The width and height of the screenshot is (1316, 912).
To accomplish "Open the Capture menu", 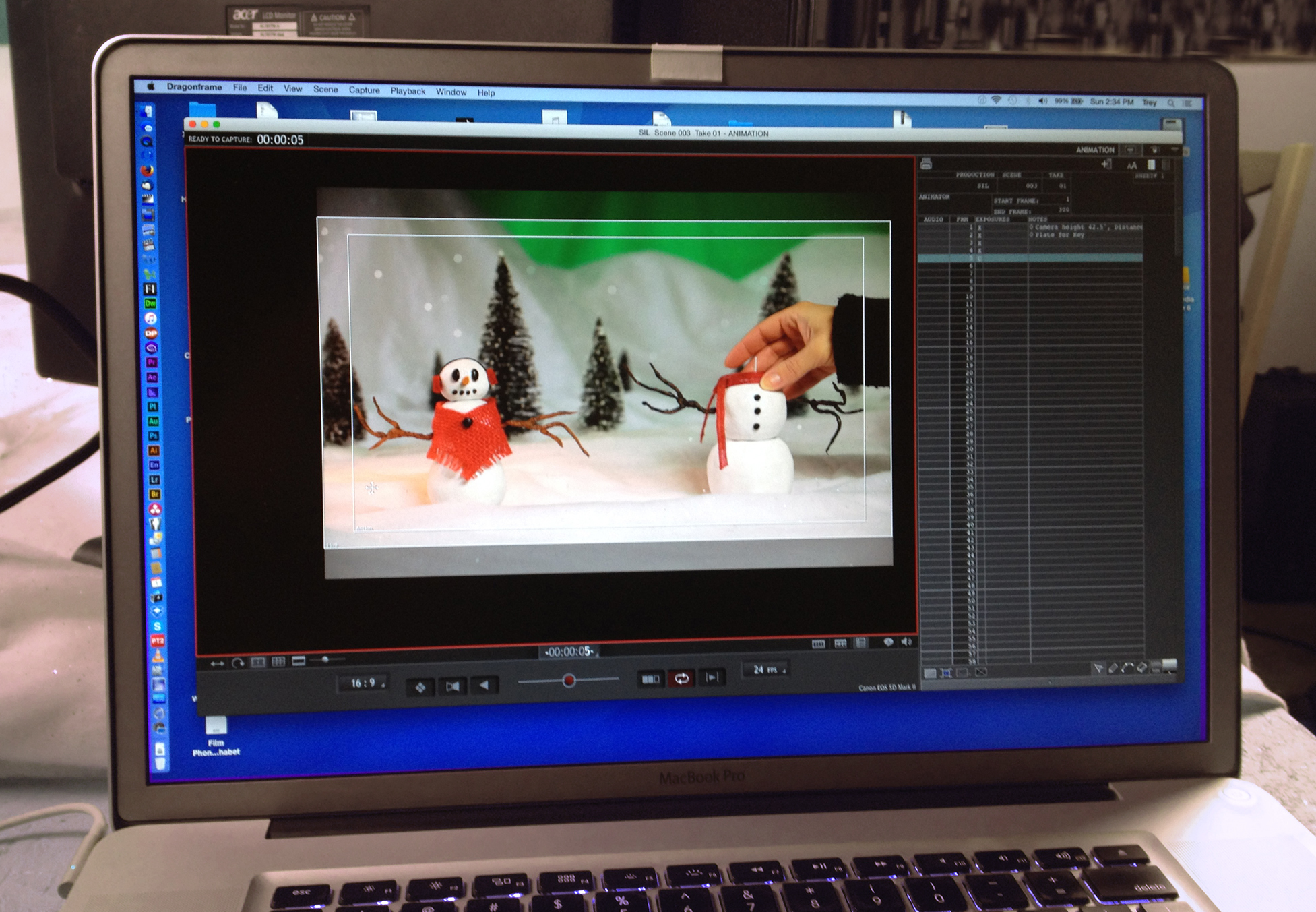I will point(364,90).
